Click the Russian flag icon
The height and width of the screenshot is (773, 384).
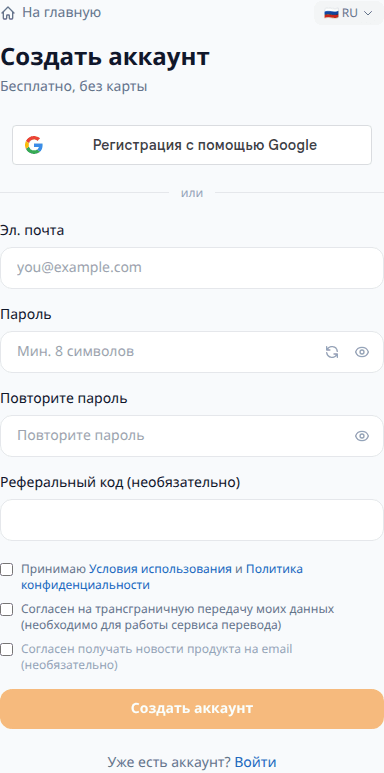pos(331,13)
